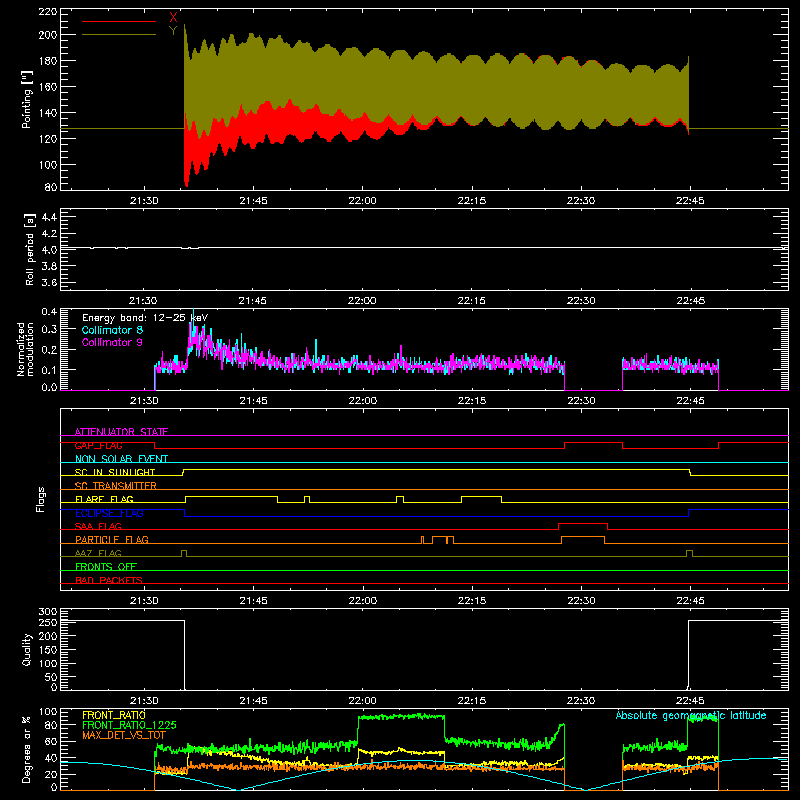Click the red X legend line
The image size is (800, 800).
119,21
